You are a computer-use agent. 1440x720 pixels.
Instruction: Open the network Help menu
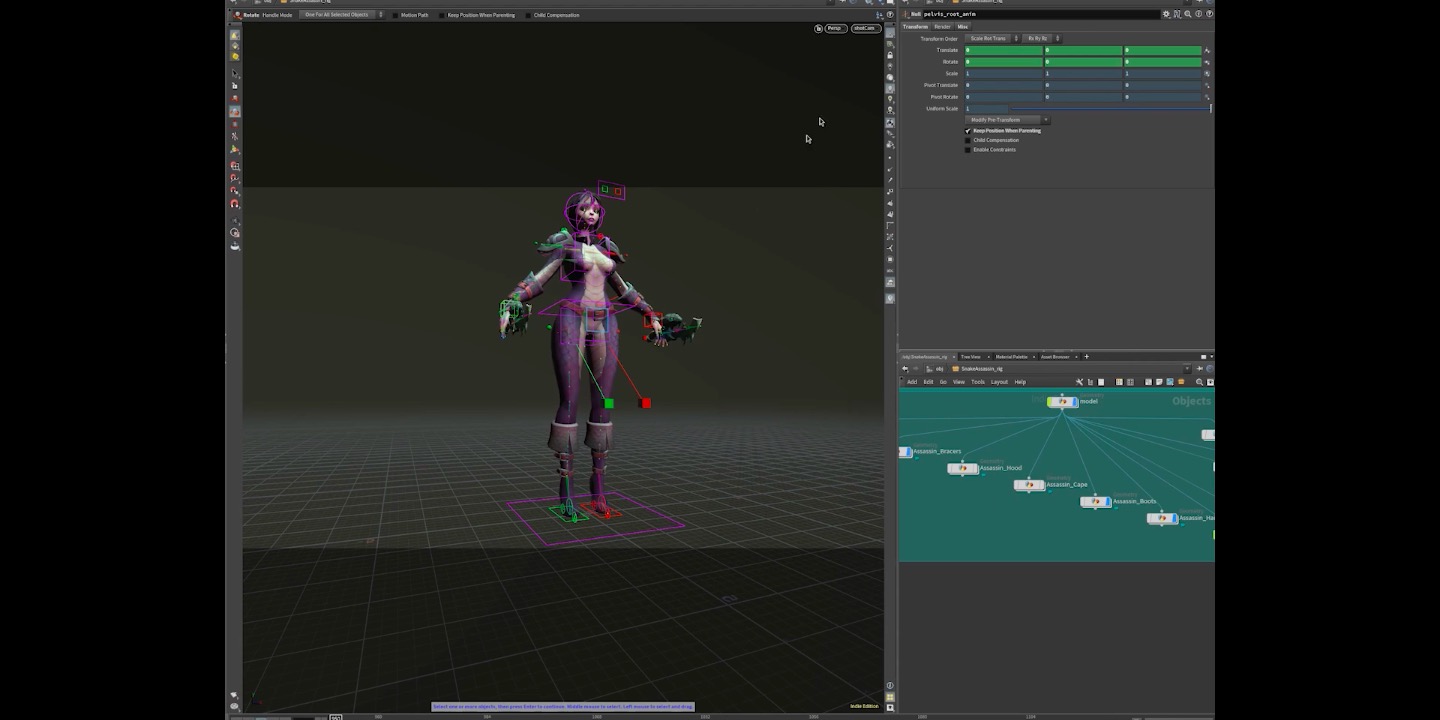tap(1020, 382)
